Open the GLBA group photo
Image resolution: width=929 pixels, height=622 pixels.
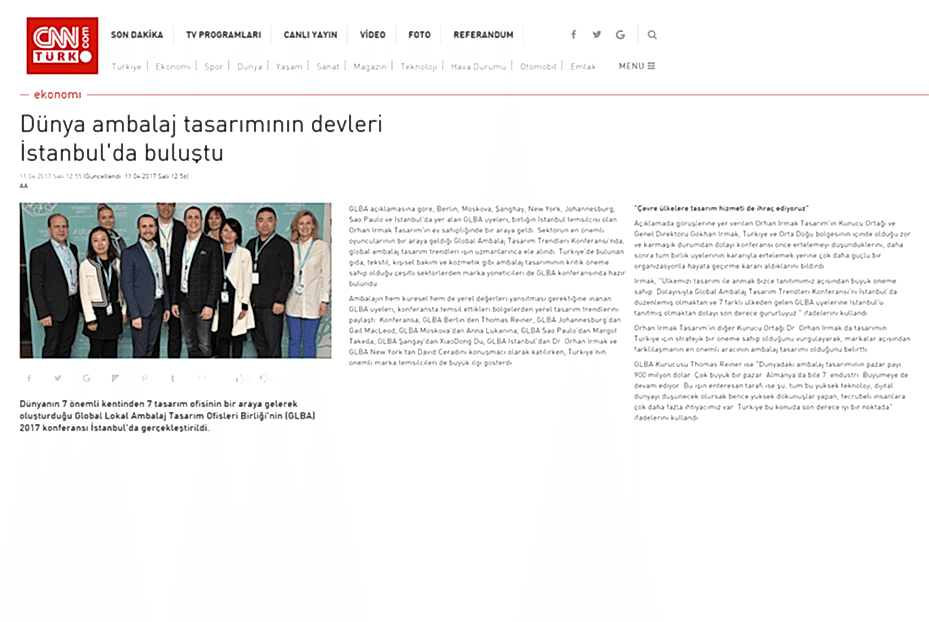pos(175,280)
